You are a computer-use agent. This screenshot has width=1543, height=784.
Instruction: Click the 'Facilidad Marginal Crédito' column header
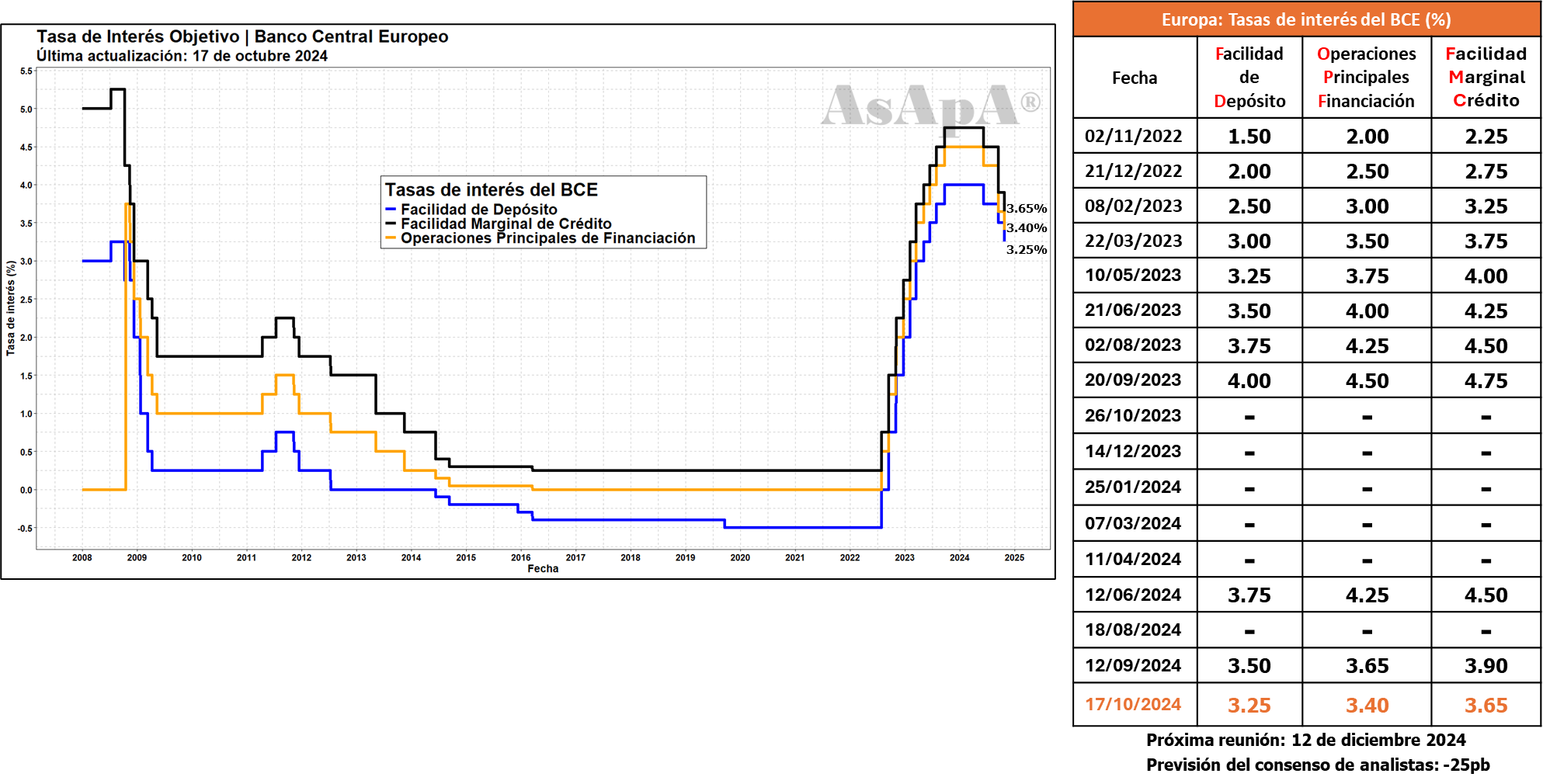1486,77
